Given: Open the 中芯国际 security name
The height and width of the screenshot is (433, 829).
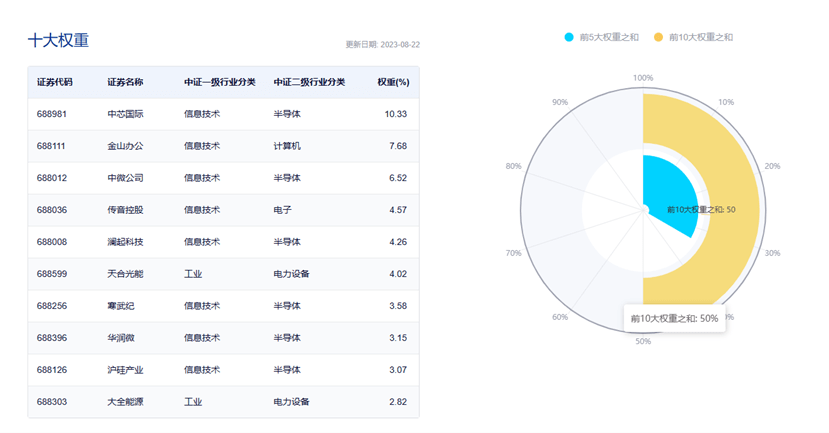Looking at the screenshot, I should [125, 114].
